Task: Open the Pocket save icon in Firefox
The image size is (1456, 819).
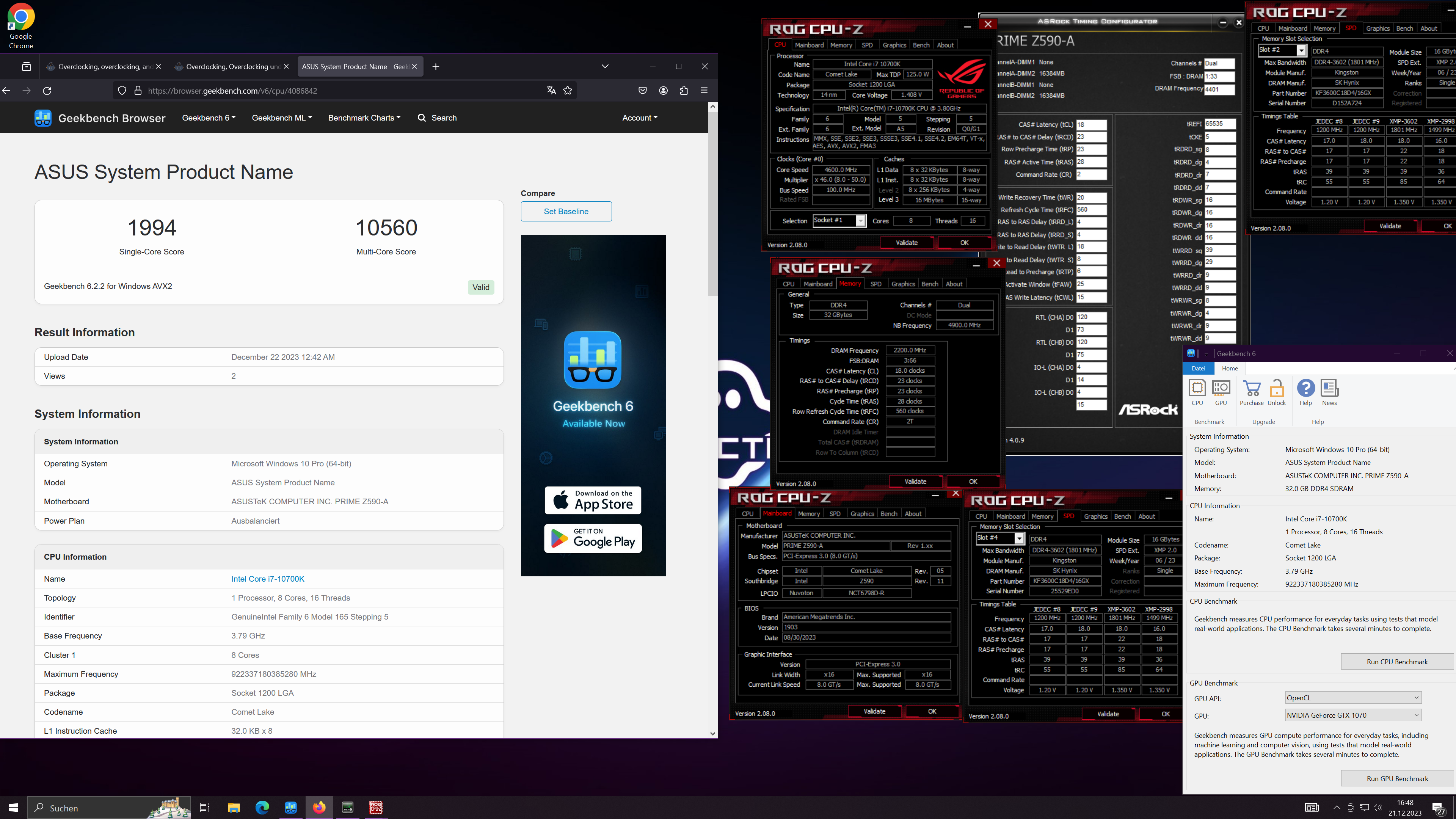Action: click(643, 91)
